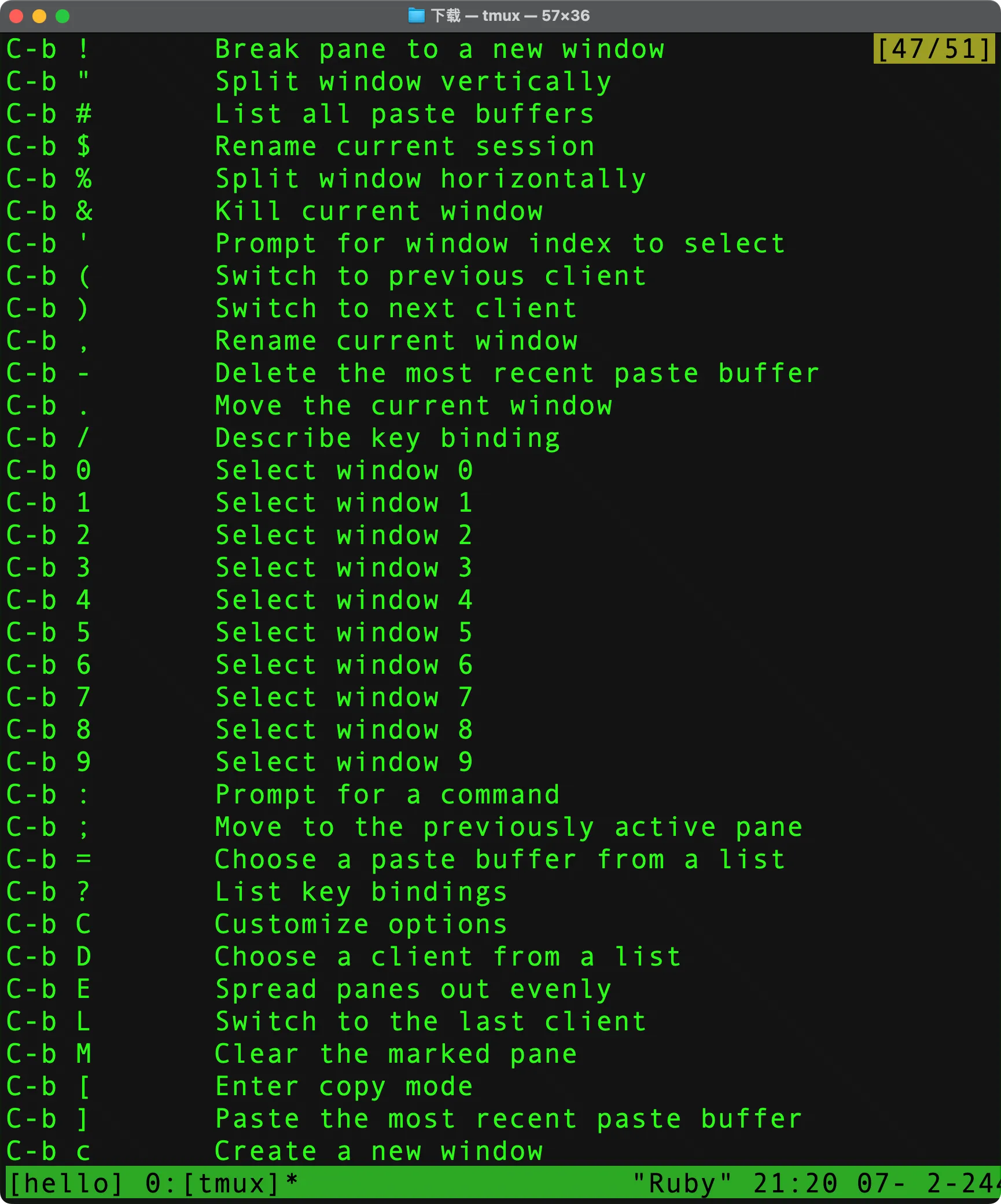Click the 21:20 clock in status bar
This screenshot has height=1204, width=1001.
(795, 1184)
